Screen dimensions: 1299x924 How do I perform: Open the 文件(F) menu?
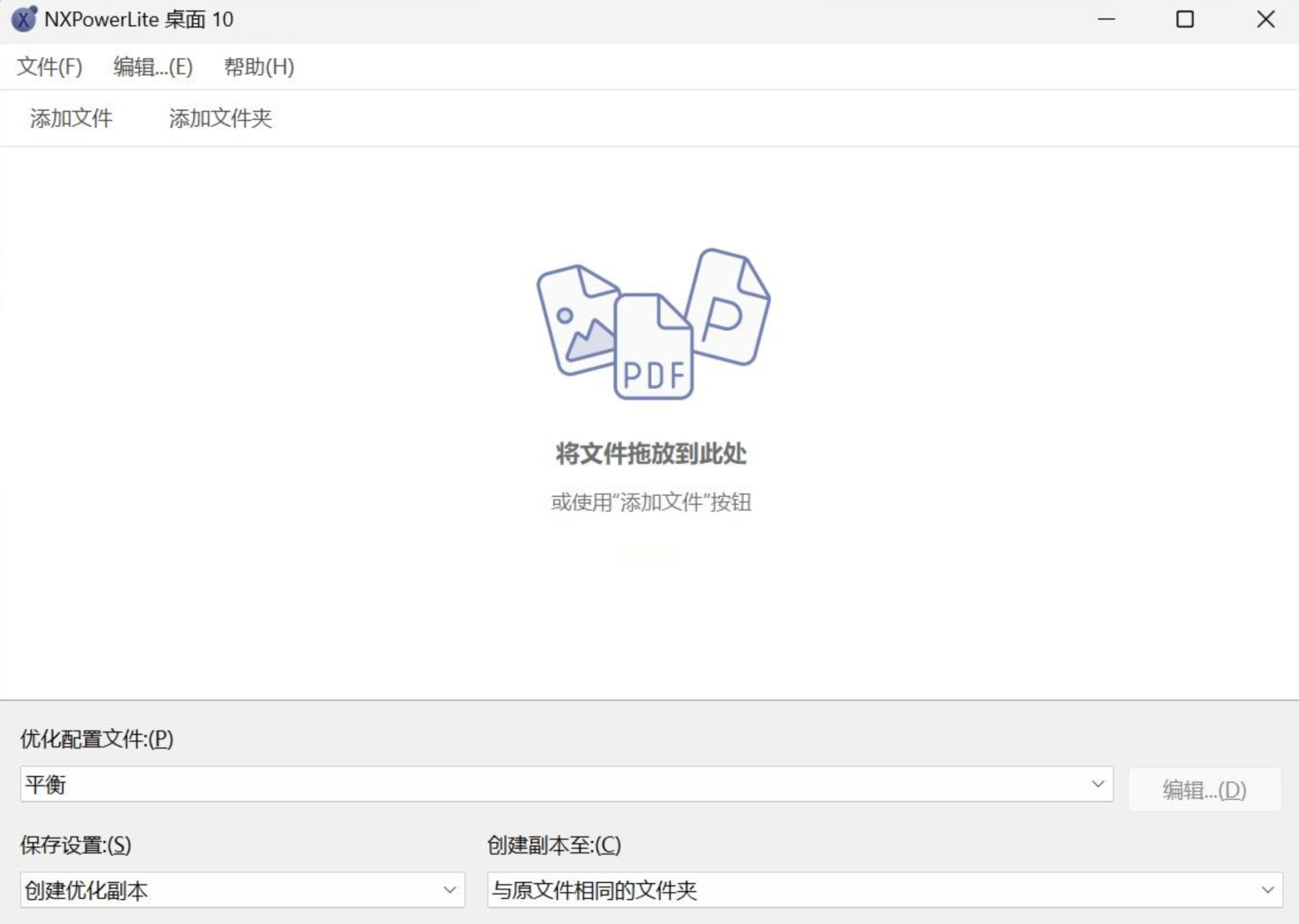[49, 67]
